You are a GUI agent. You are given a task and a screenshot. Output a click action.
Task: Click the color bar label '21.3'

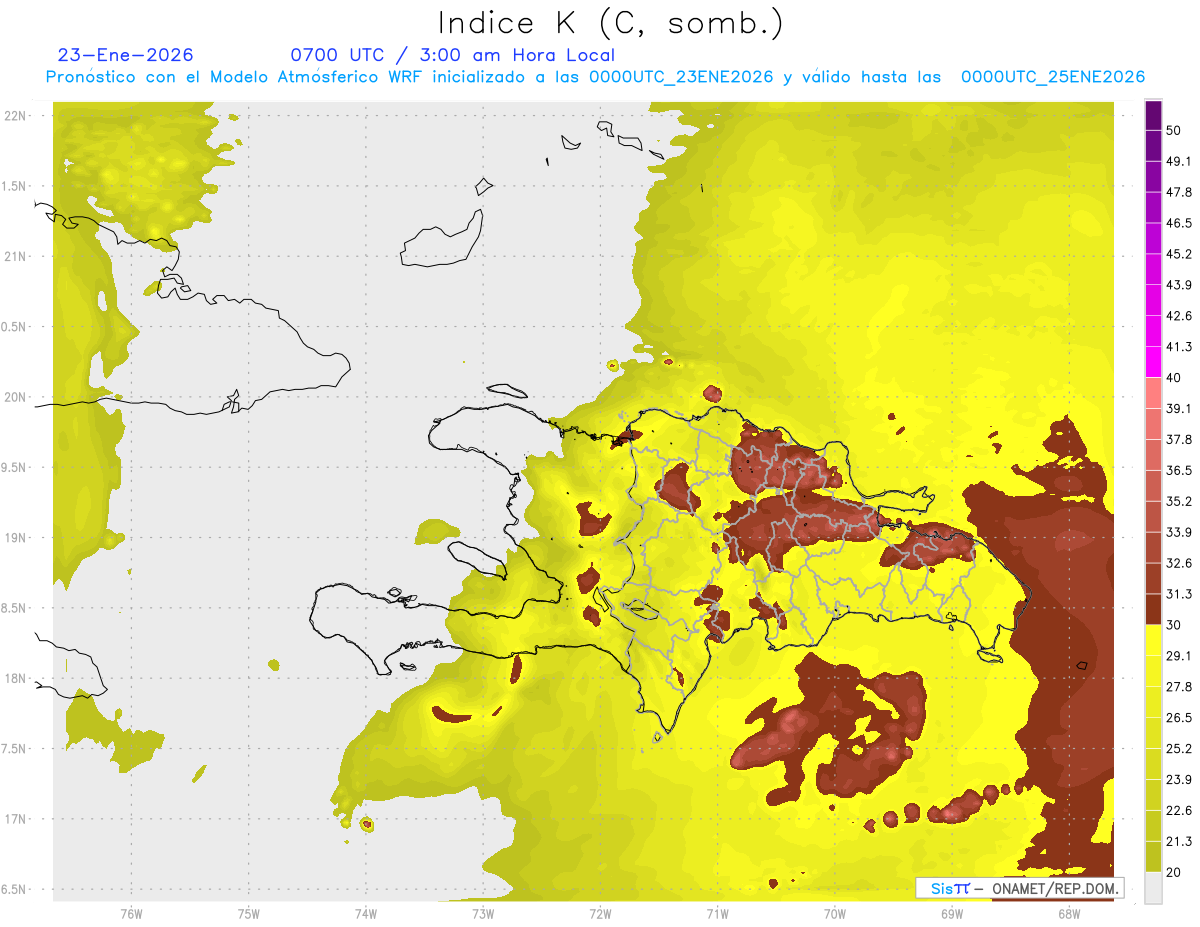pos(1179,842)
